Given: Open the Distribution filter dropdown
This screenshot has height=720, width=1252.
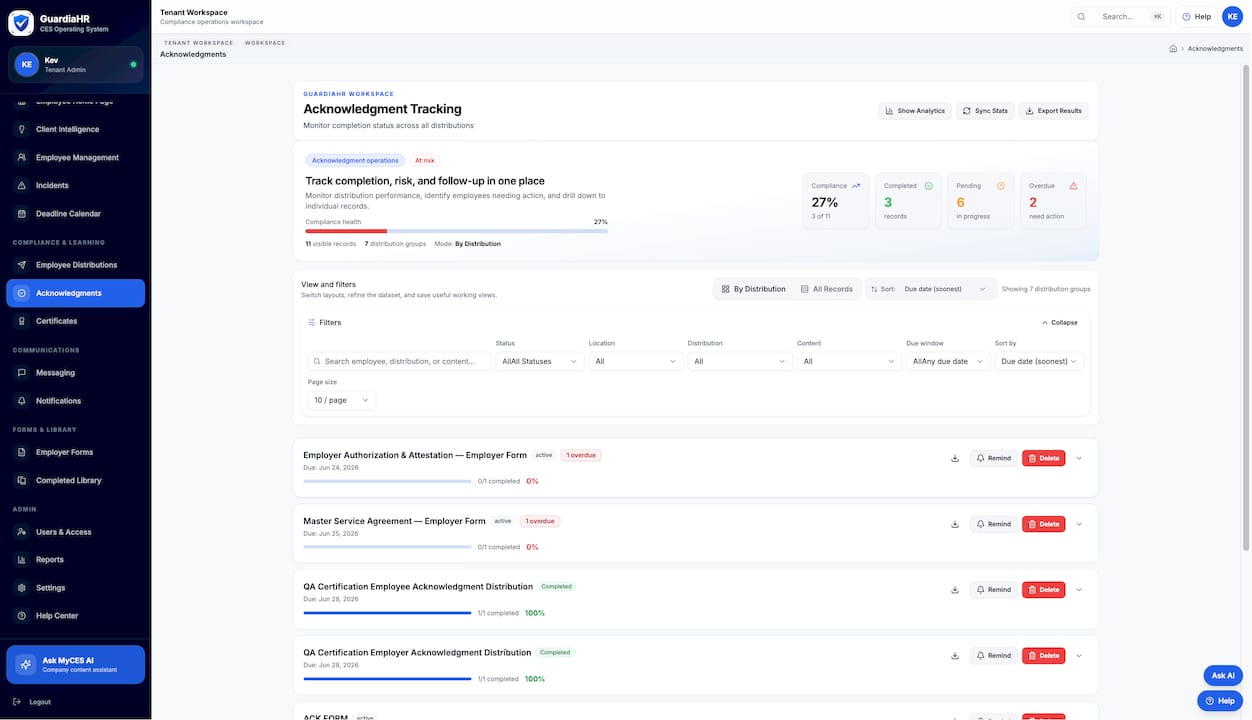Looking at the screenshot, I should click(x=740, y=361).
